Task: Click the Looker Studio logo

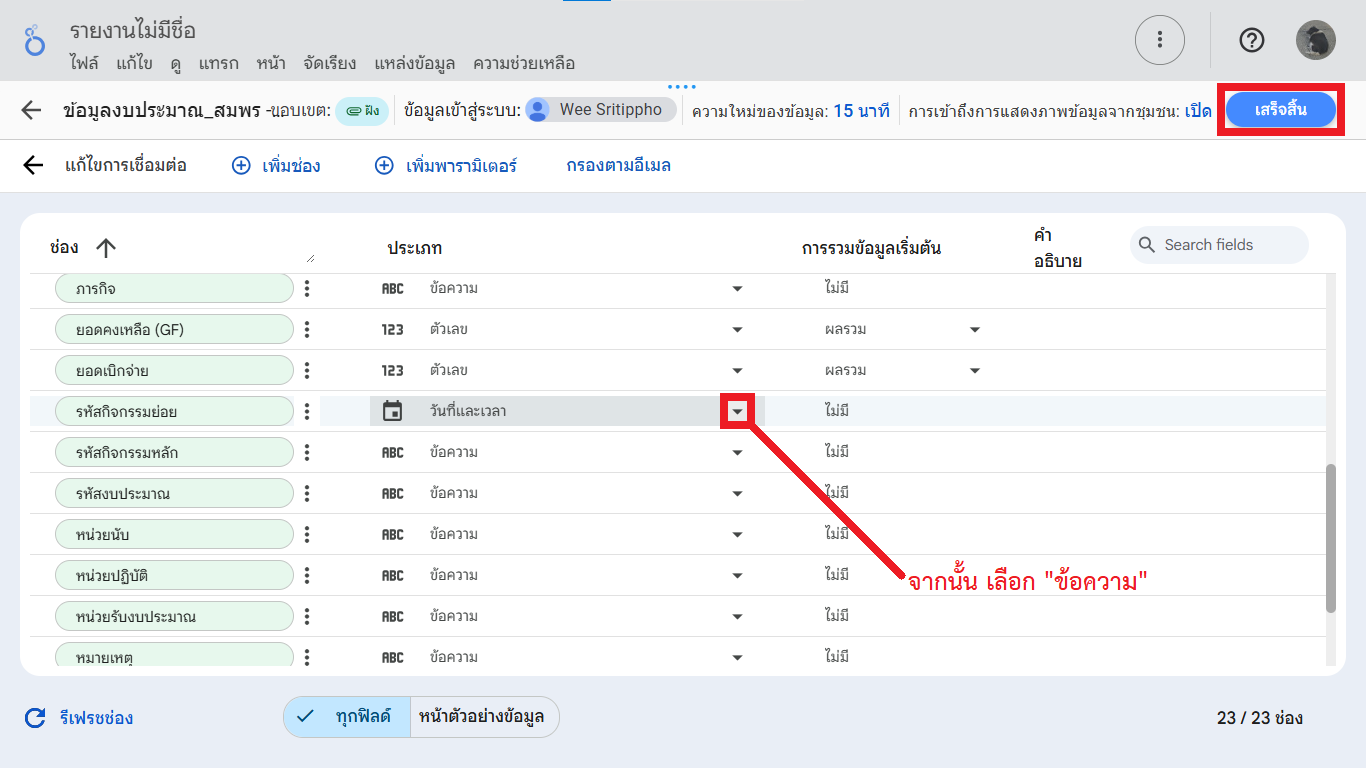Action: 36,40
